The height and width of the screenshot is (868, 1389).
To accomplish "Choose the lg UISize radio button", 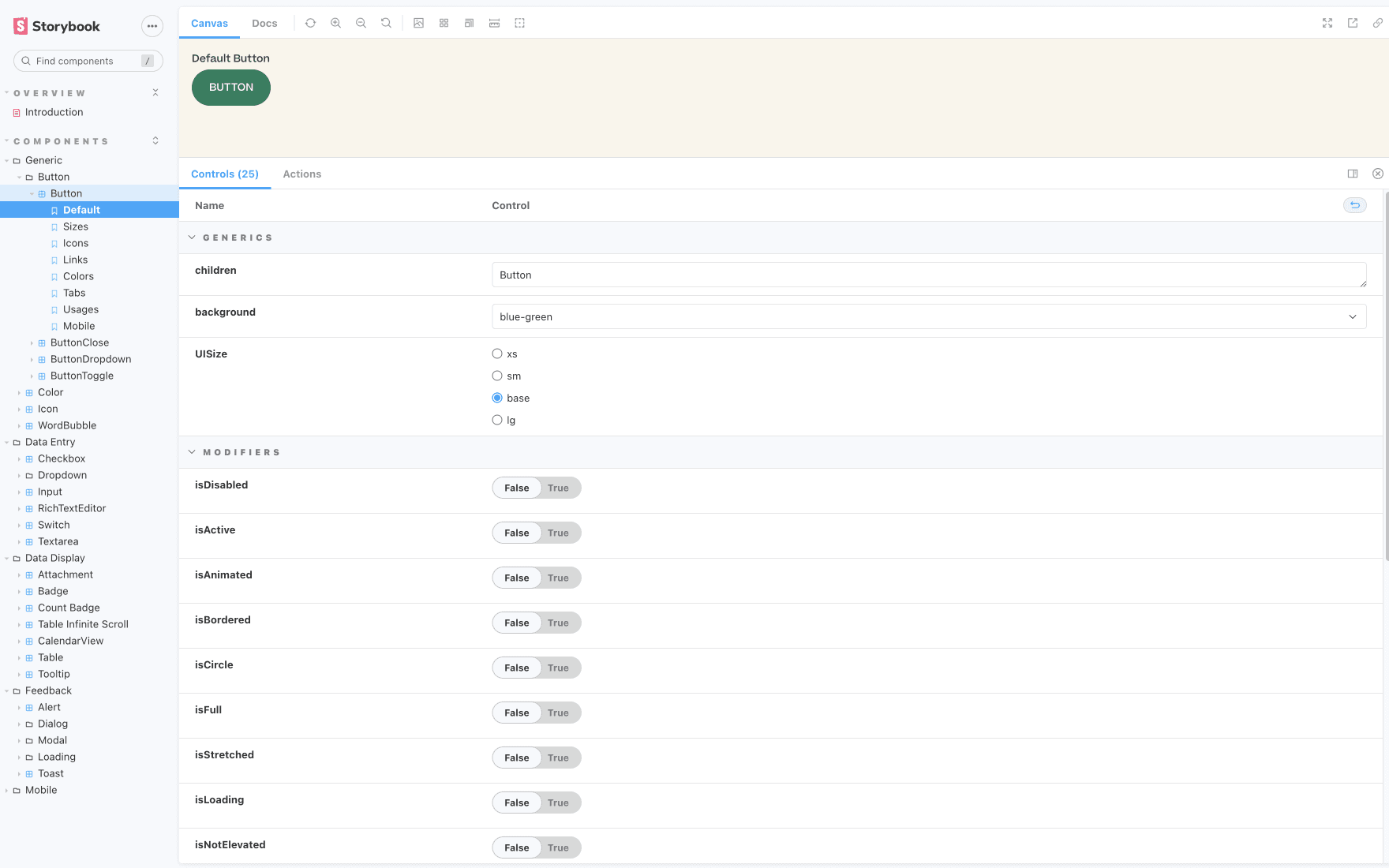I will click(x=497, y=421).
